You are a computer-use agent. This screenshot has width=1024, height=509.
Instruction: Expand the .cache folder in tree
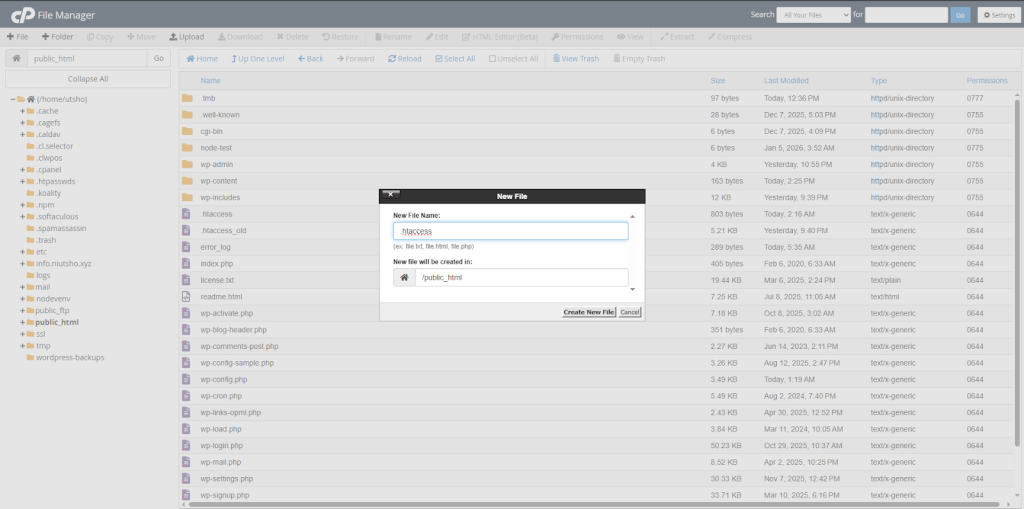point(22,111)
